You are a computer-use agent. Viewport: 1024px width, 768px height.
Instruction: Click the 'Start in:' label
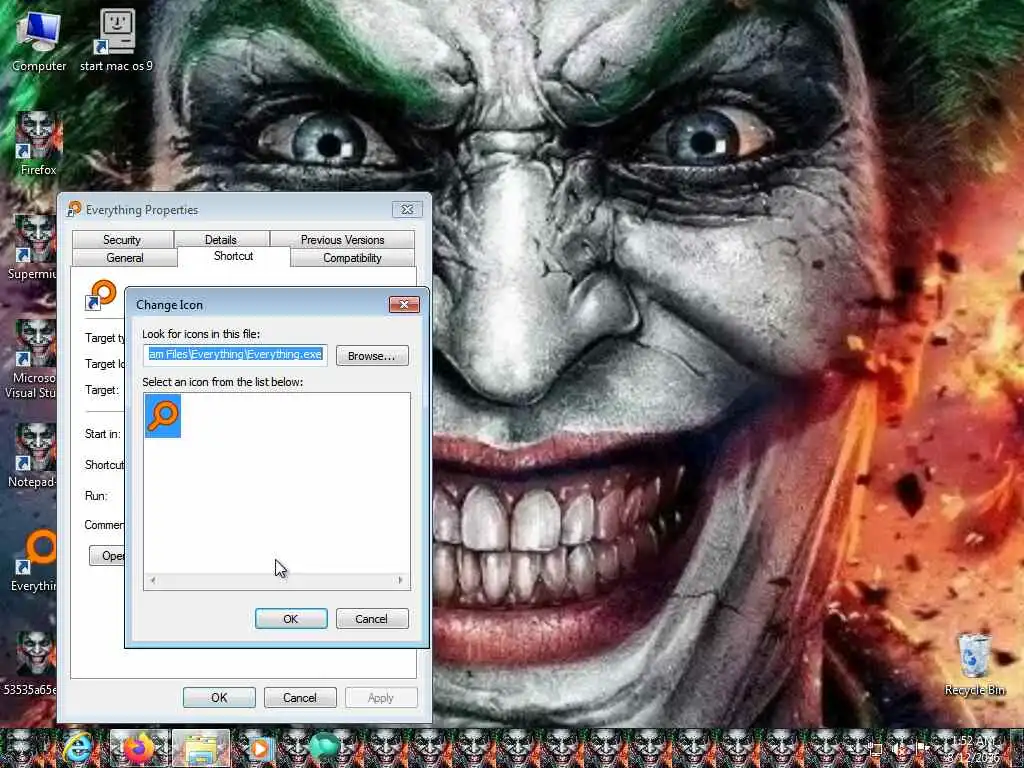pyautogui.click(x=103, y=434)
